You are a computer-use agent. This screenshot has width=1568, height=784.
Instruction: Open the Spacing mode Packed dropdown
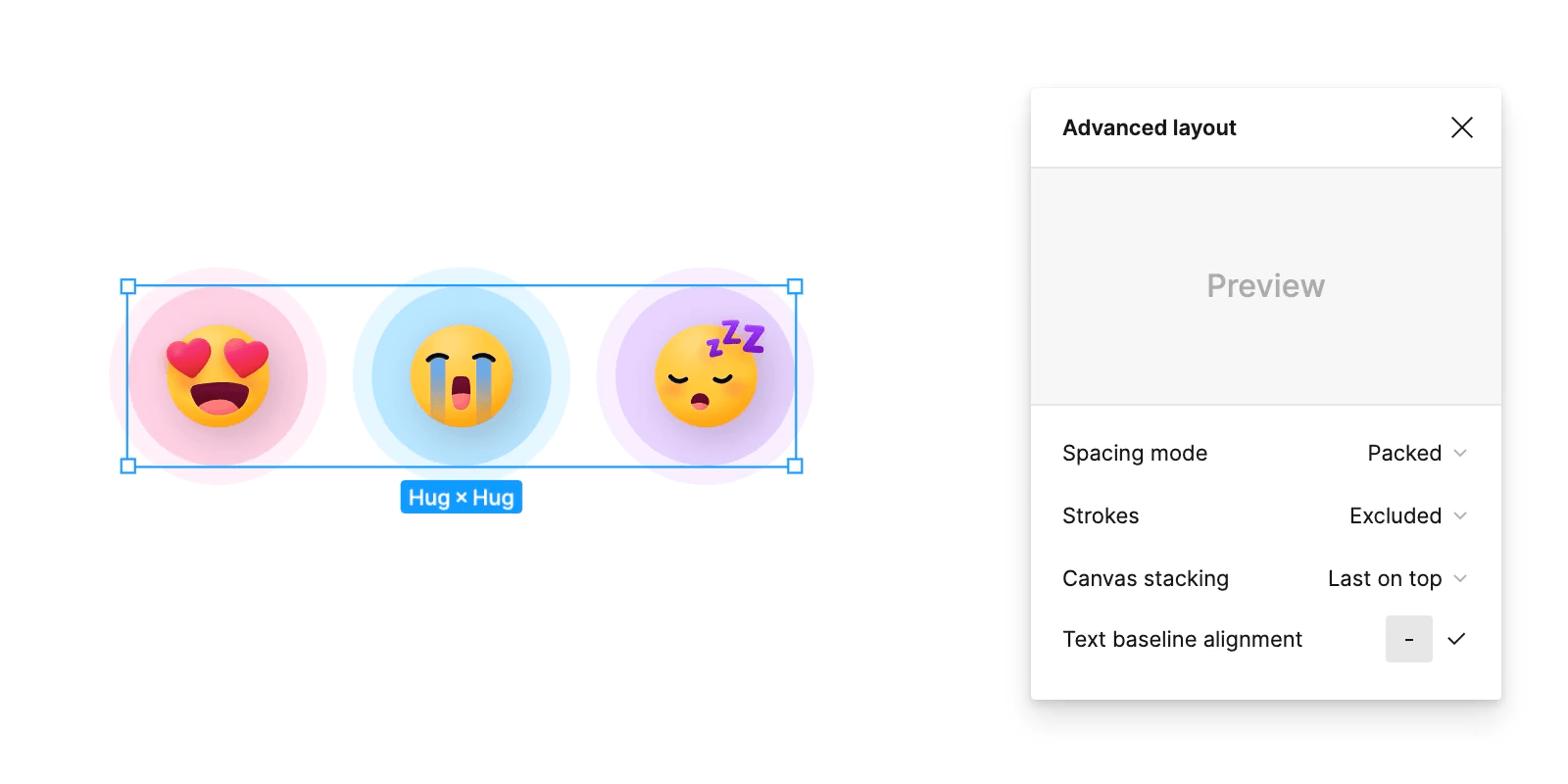tap(1417, 453)
